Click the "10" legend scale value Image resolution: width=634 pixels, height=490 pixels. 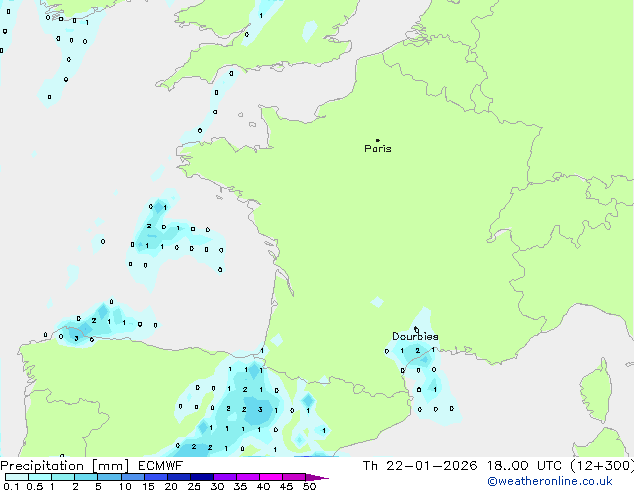[x=125, y=486]
